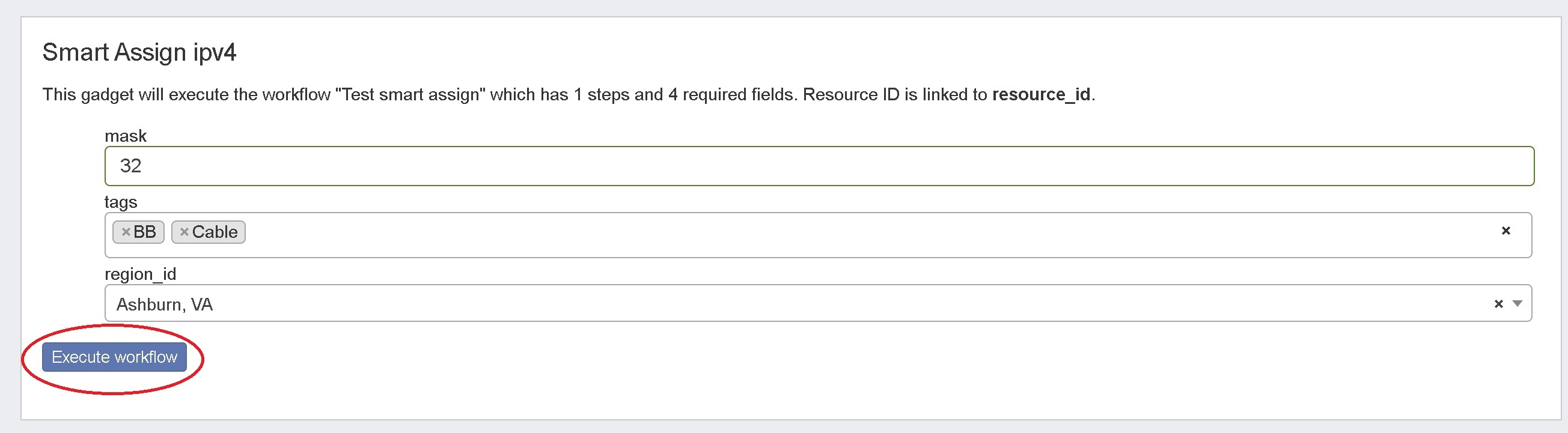
Task: Clear all tags in tags field
Action: pyautogui.click(x=1505, y=231)
